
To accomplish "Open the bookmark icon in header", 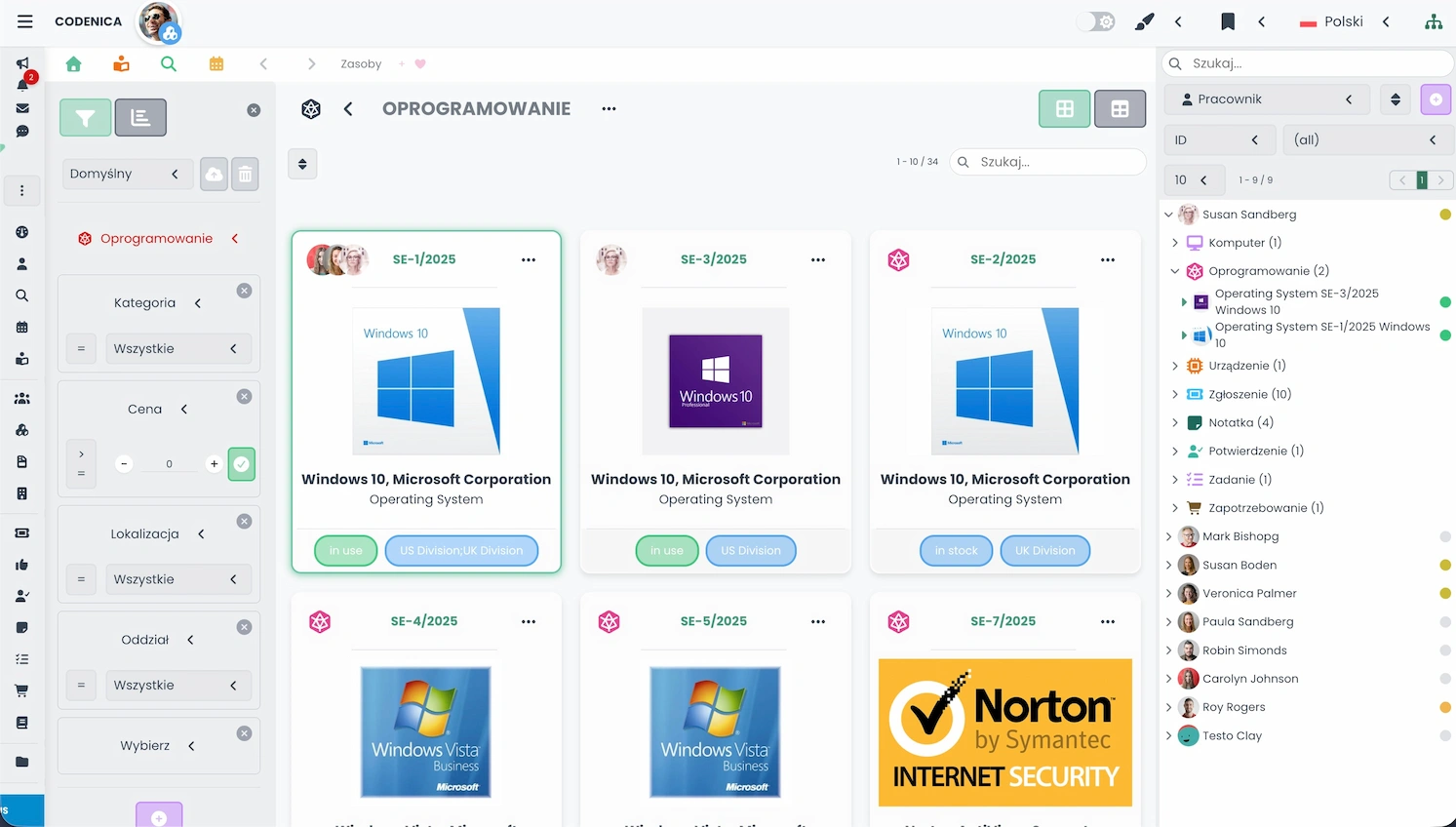I will 1228,21.
